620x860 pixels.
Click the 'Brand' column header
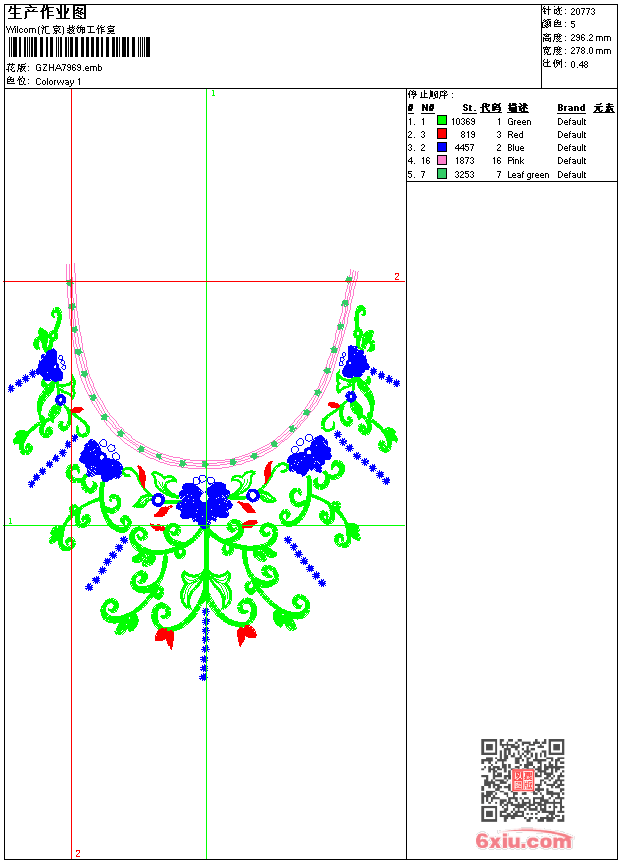pos(571,108)
